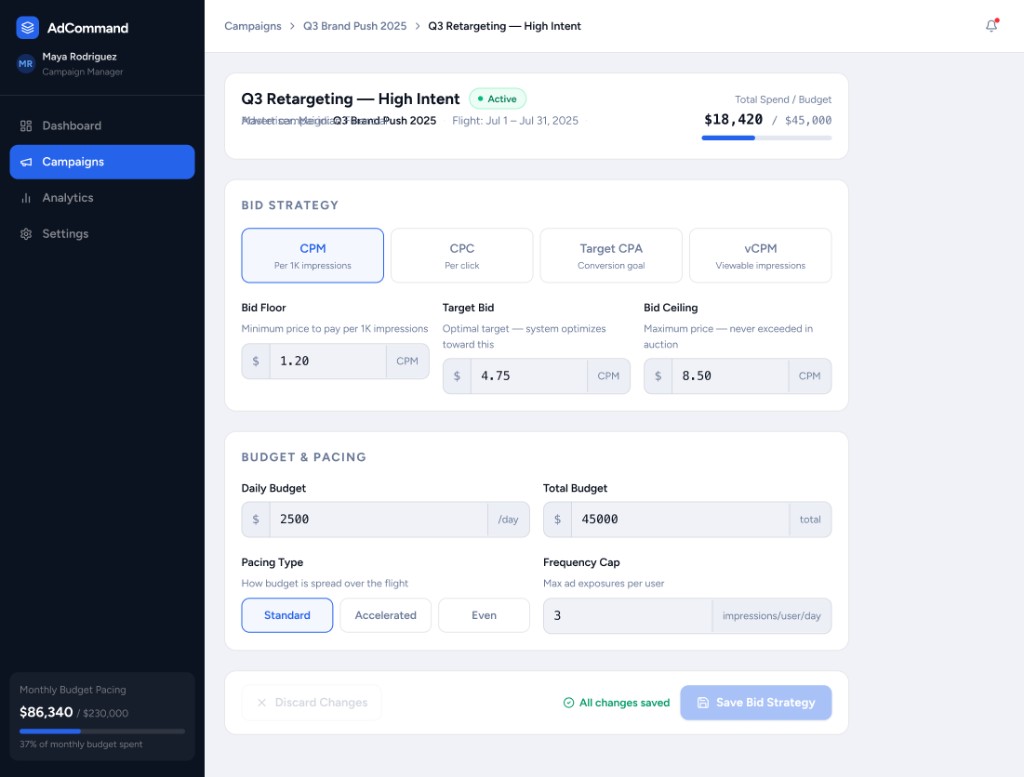Click the $86,340 monthly spend amount
This screenshot has width=1024, height=777.
(46, 712)
